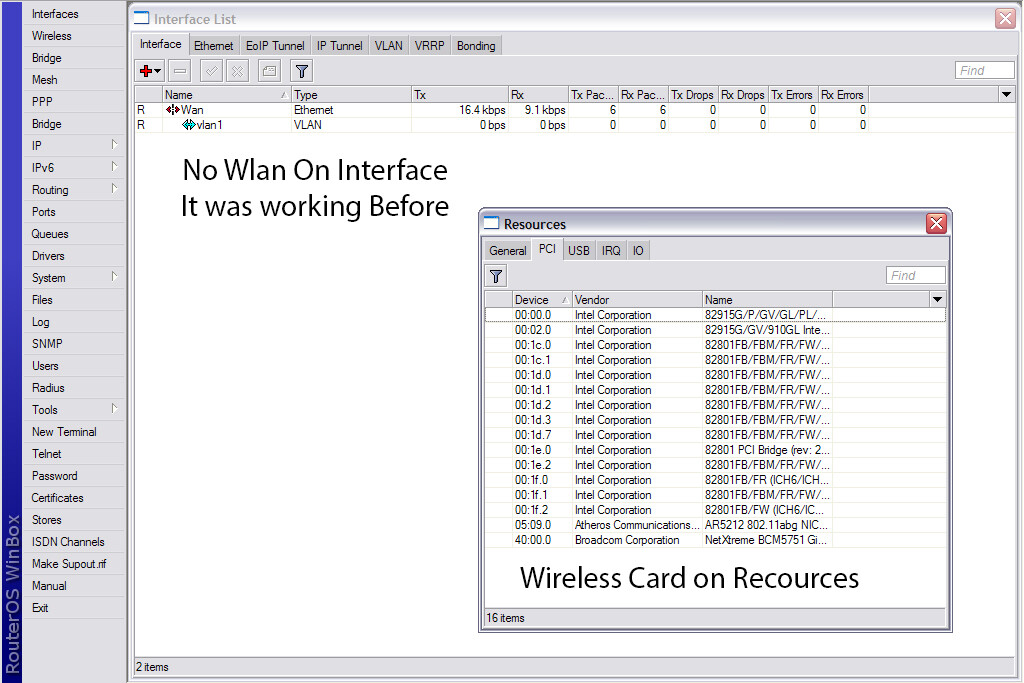1024x683 pixels.
Task: Expand the System submenu
Action: tap(74, 278)
